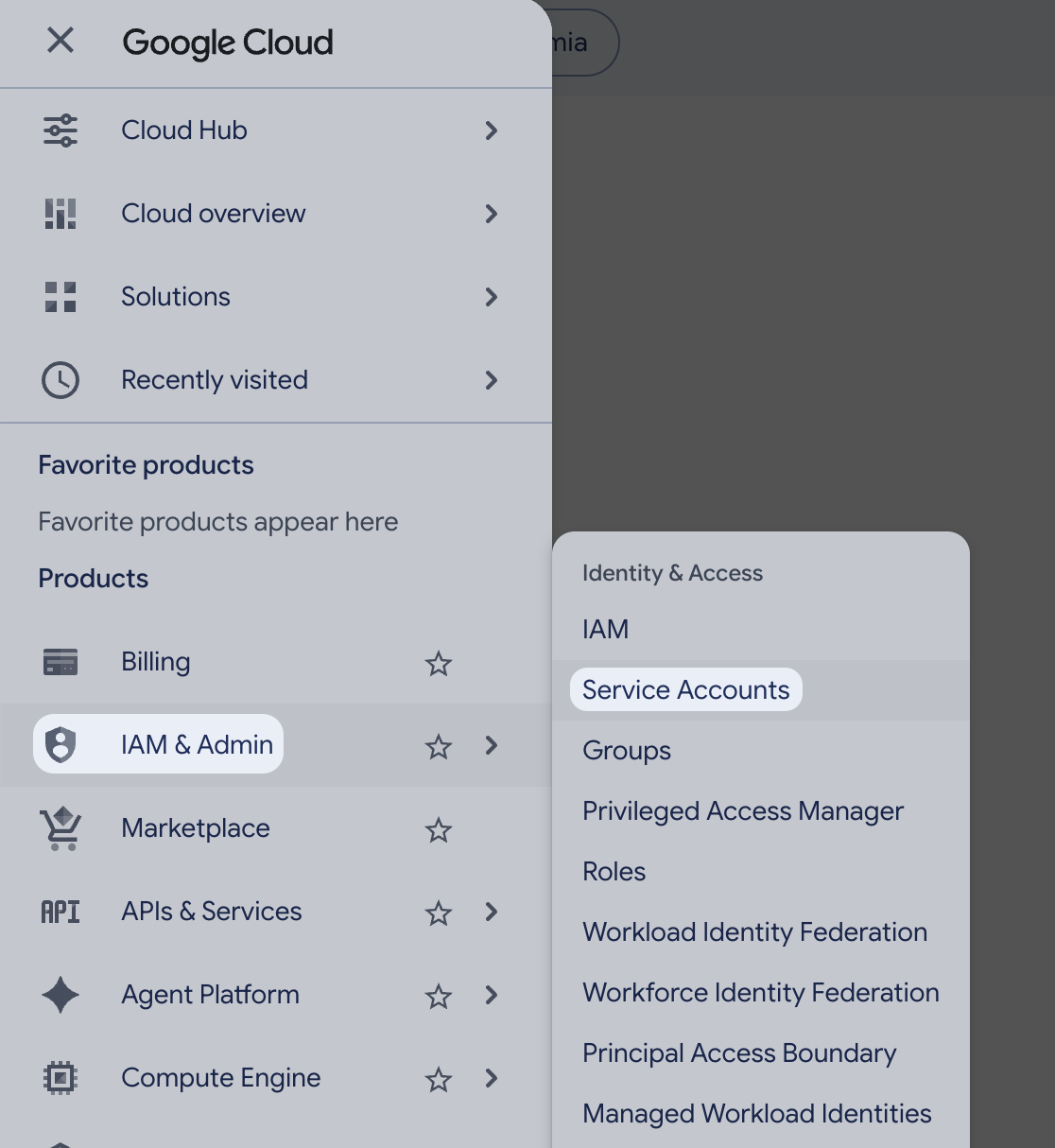Click the IAM & Admin shield icon
This screenshot has height=1148, width=1055.
(x=61, y=745)
